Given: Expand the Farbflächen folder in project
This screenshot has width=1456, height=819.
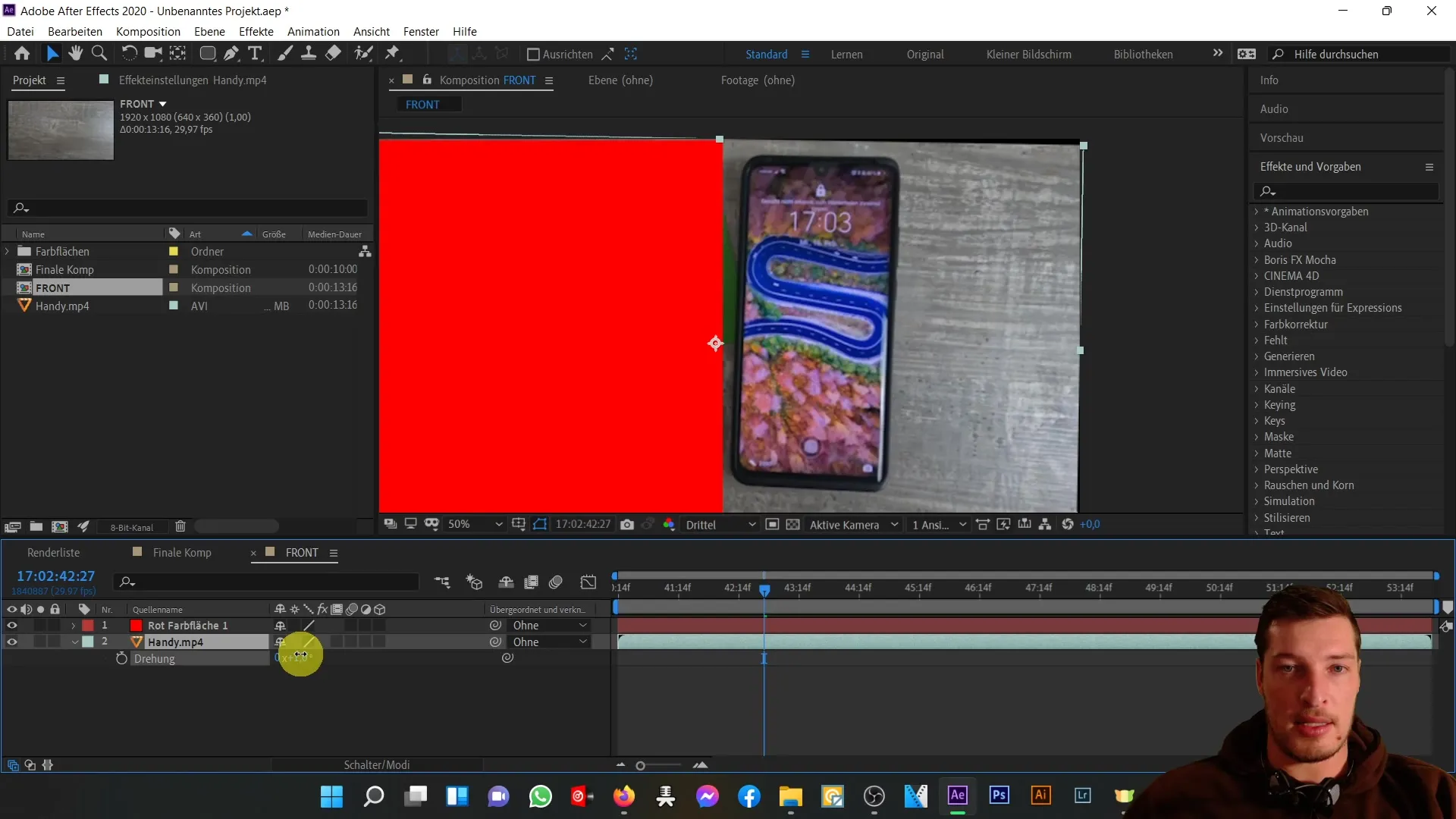Looking at the screenshot, I should click(x=8, y=250).
